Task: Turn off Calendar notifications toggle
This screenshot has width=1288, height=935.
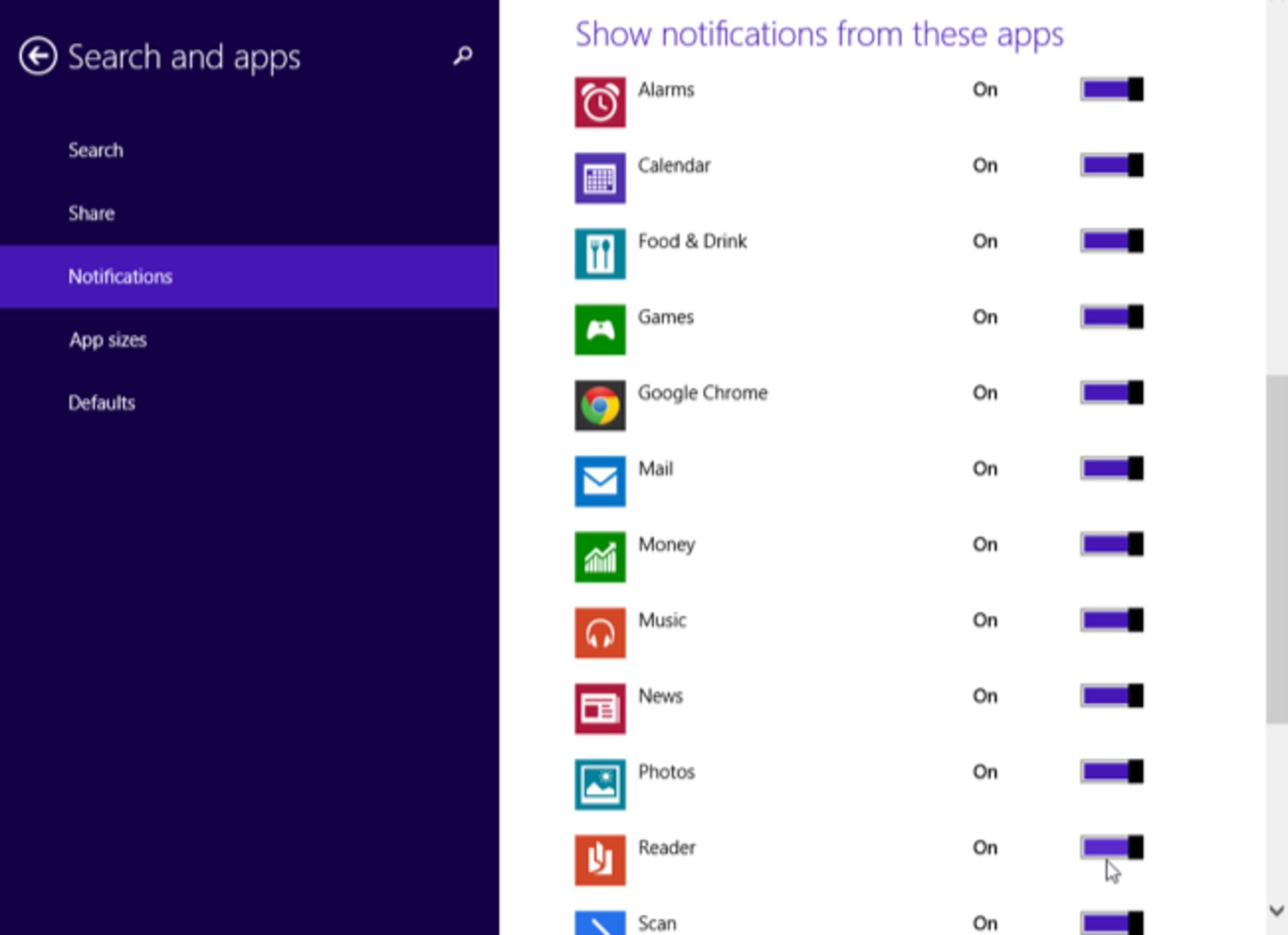Action: 1112,165
